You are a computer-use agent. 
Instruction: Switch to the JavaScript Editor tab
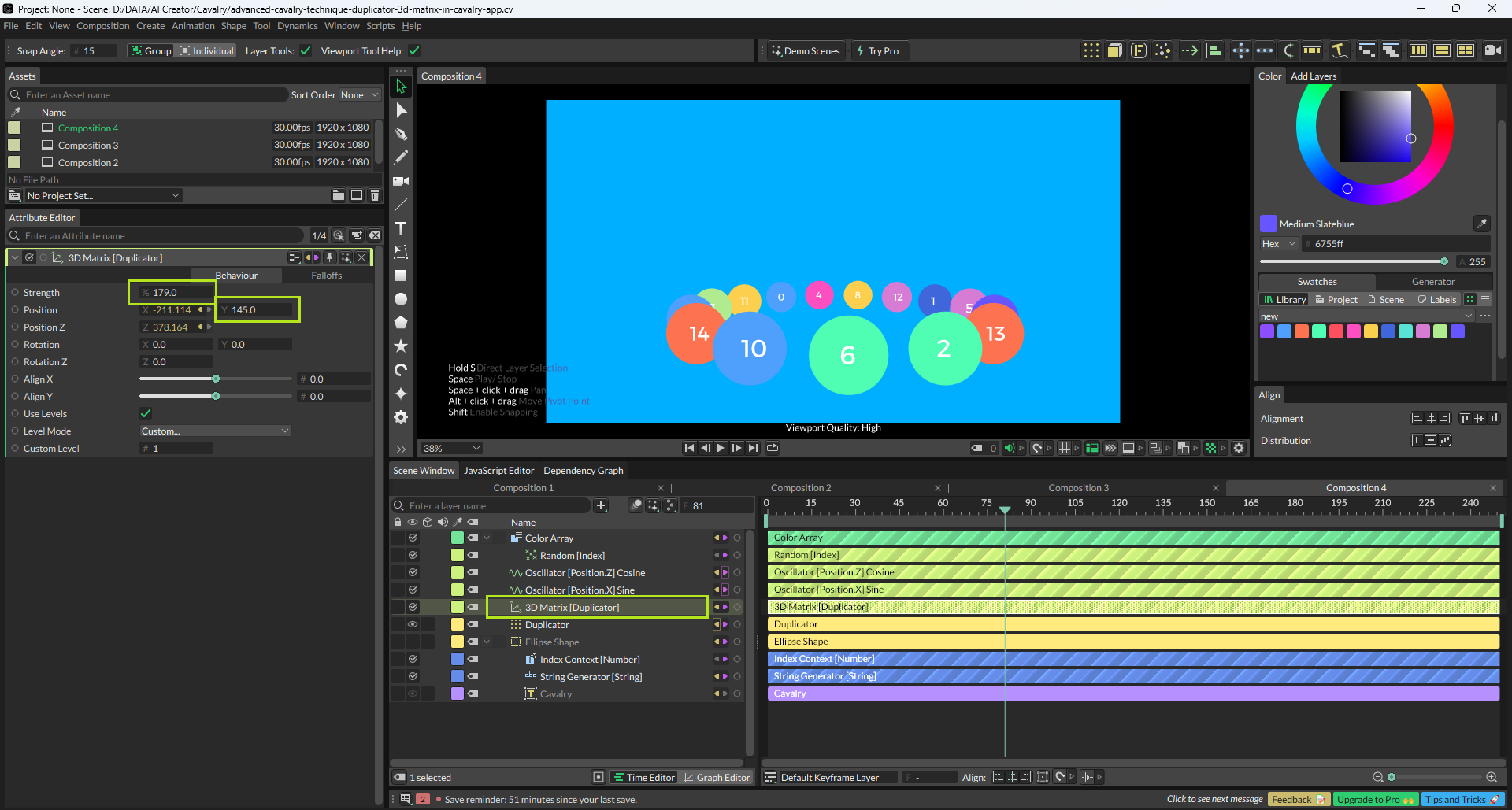tap(498, 471)
